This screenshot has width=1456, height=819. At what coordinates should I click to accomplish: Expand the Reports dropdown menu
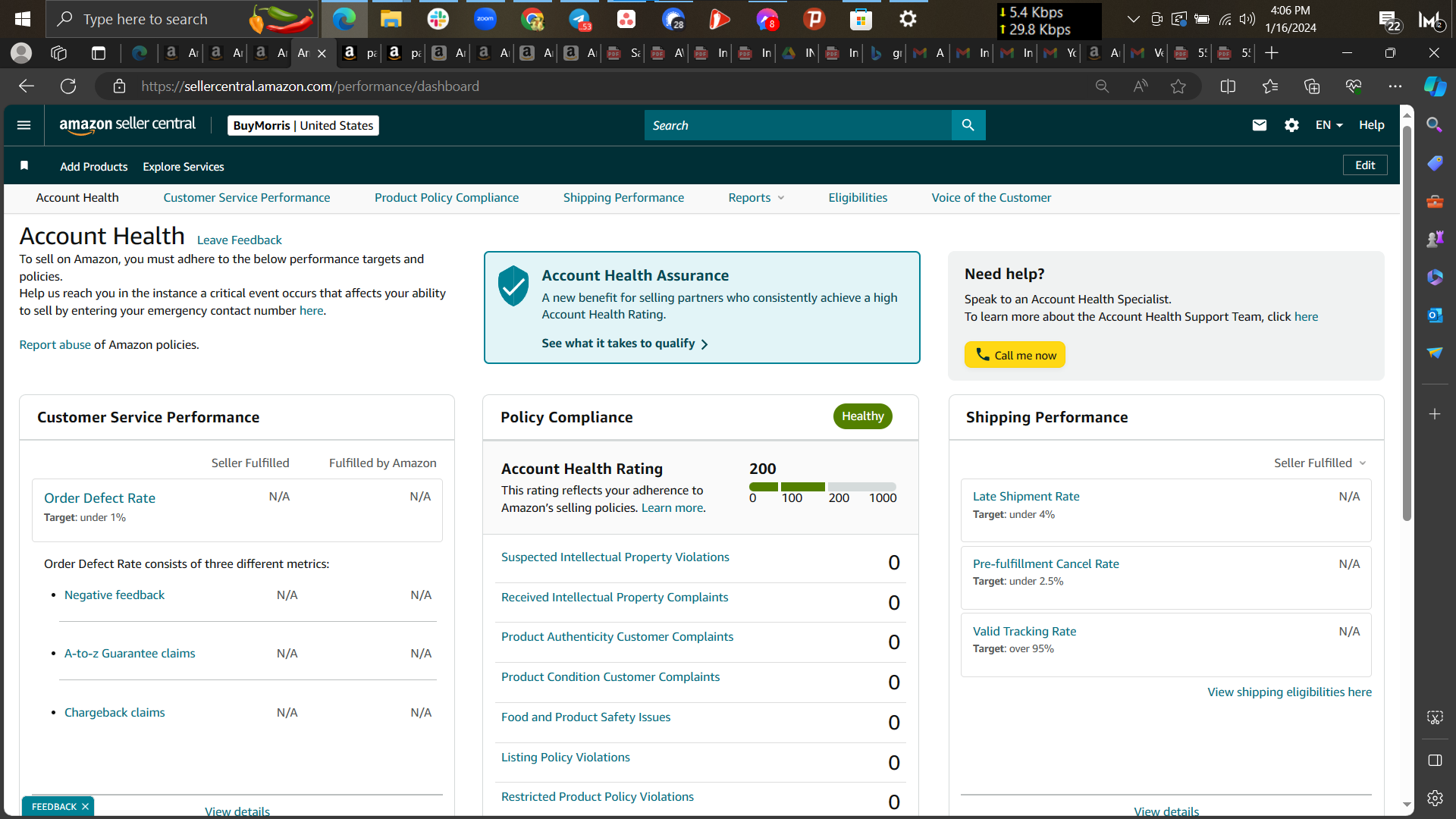756,198
